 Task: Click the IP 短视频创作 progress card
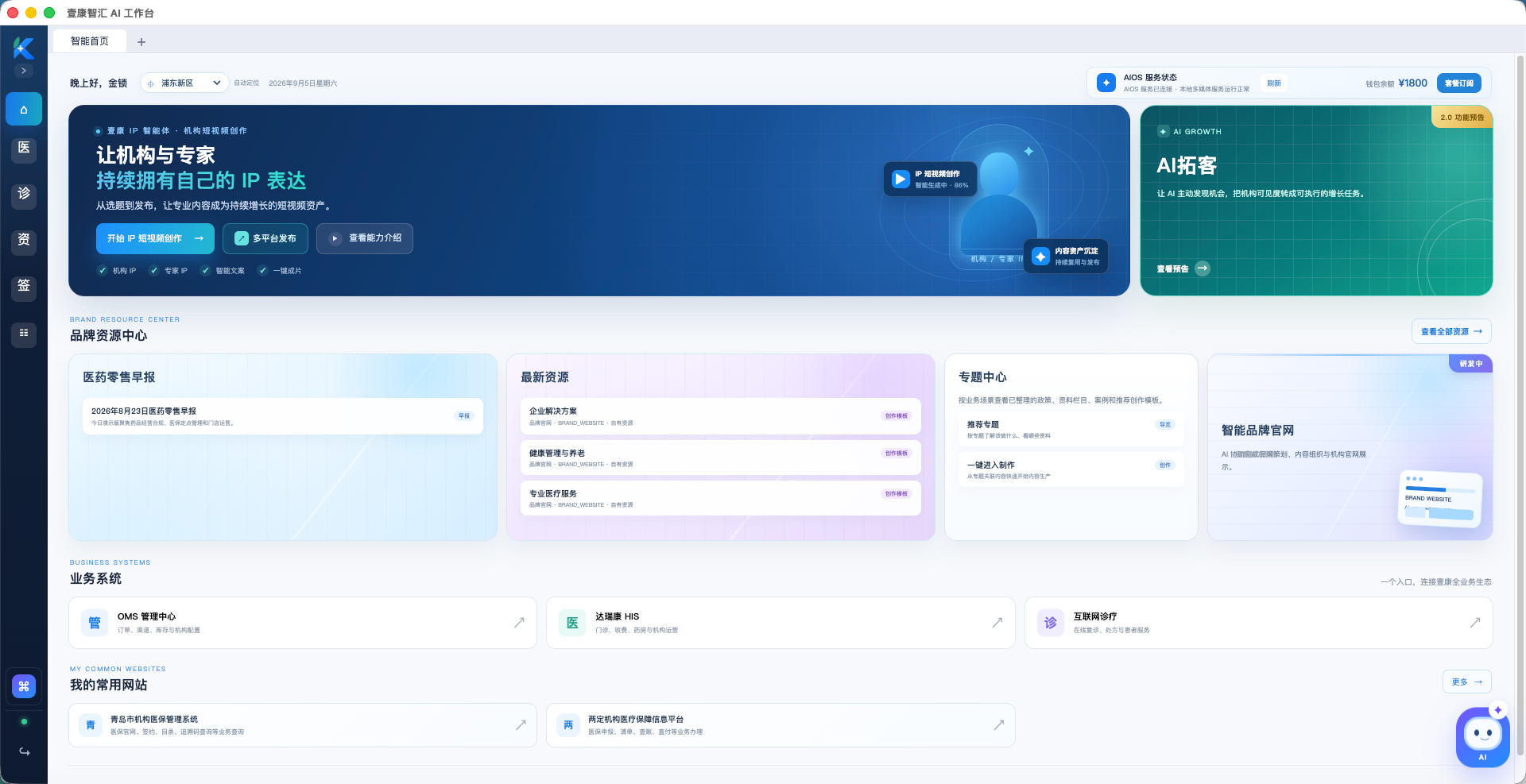tap(930, 179)
